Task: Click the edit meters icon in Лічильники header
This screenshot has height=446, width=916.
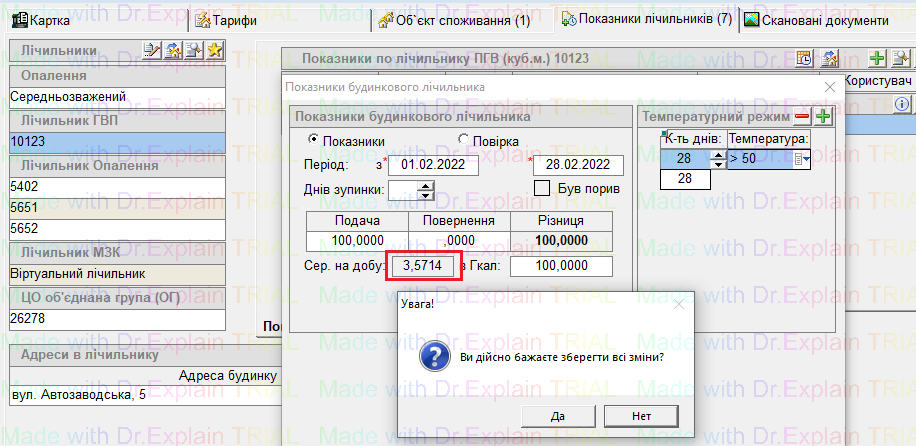Action: [153, 51]
